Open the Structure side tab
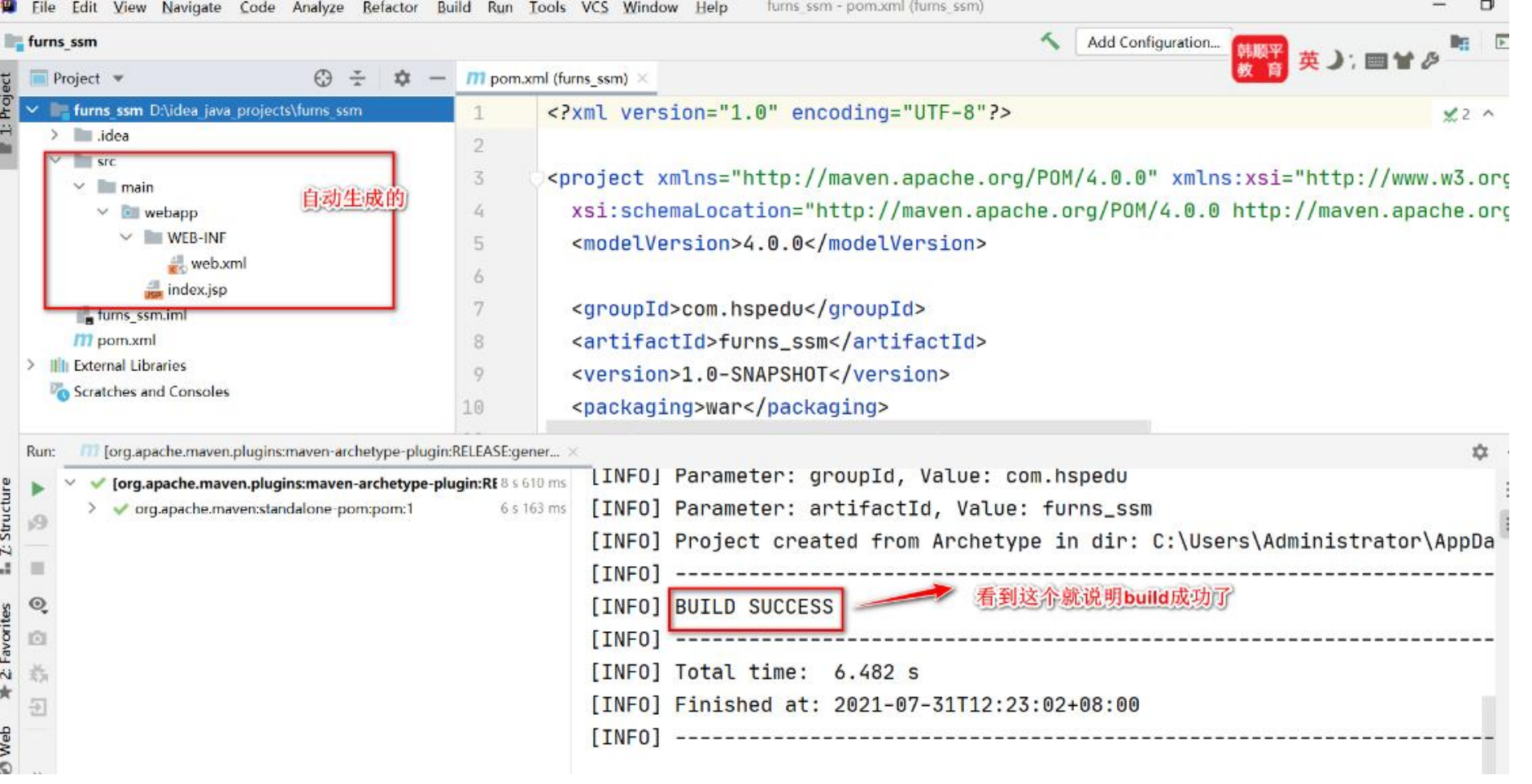1532x784 pixels. click(7, 525)
